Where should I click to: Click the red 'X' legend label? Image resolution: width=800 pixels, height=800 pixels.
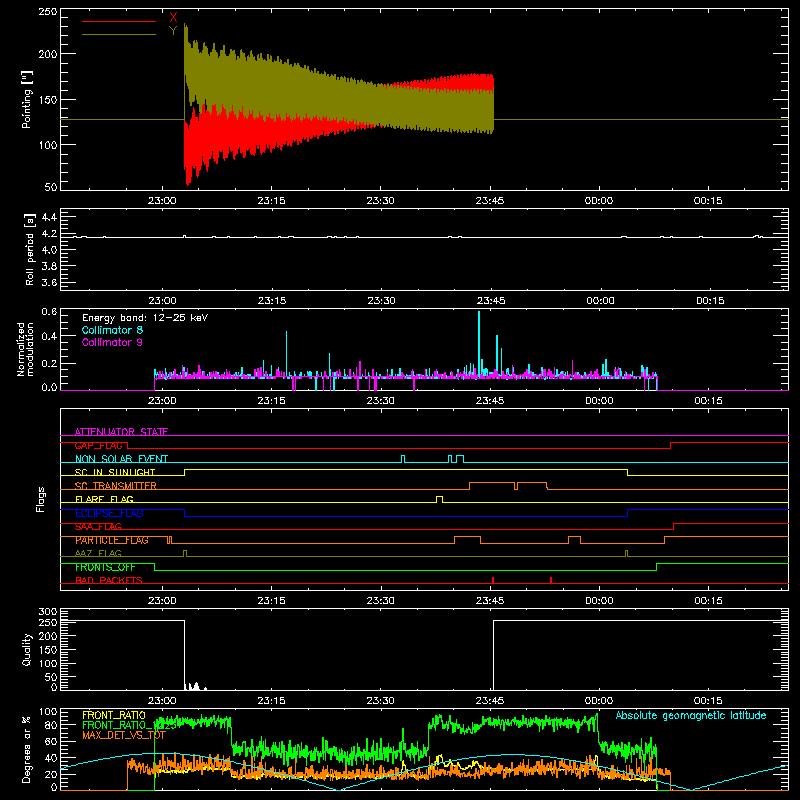point(173,18)
